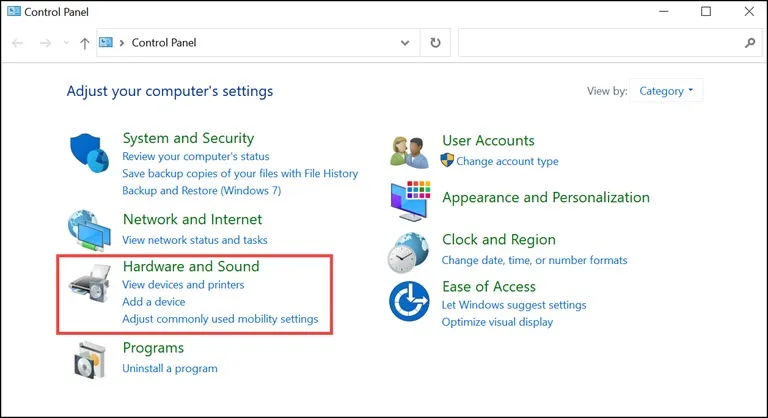
Task: Open the Programs disc box icon
Action: pyautogui.click(x=90, y=360)
